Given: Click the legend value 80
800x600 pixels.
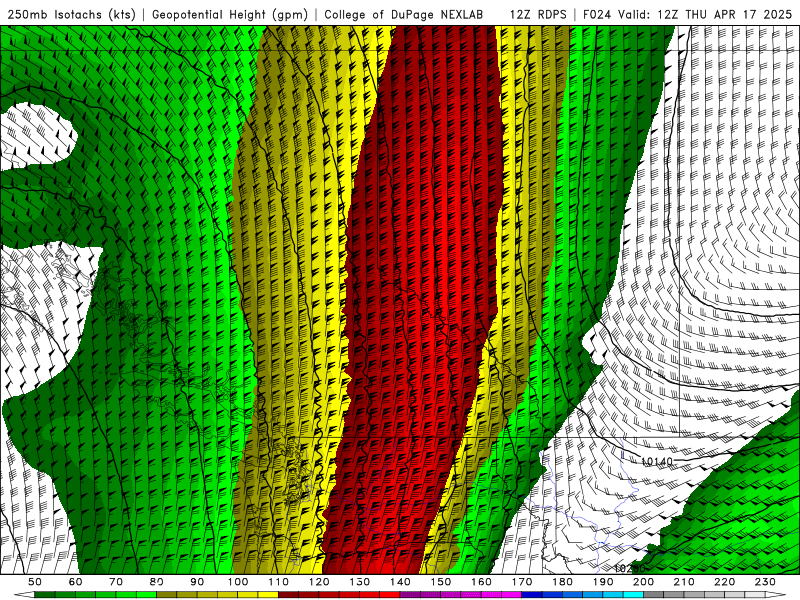Looking at the screenshot, I should pyautogui.click(x=157, y=582).
